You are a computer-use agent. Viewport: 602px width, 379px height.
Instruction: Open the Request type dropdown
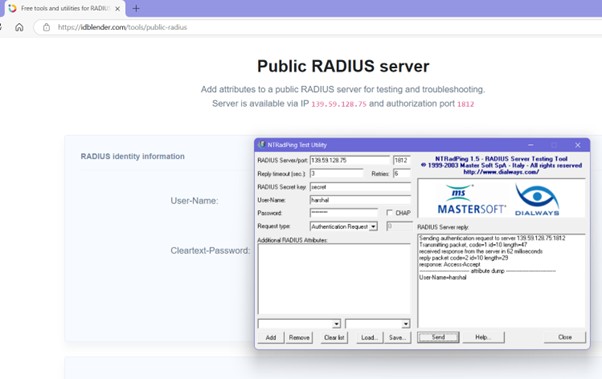[x=373, y=227]
